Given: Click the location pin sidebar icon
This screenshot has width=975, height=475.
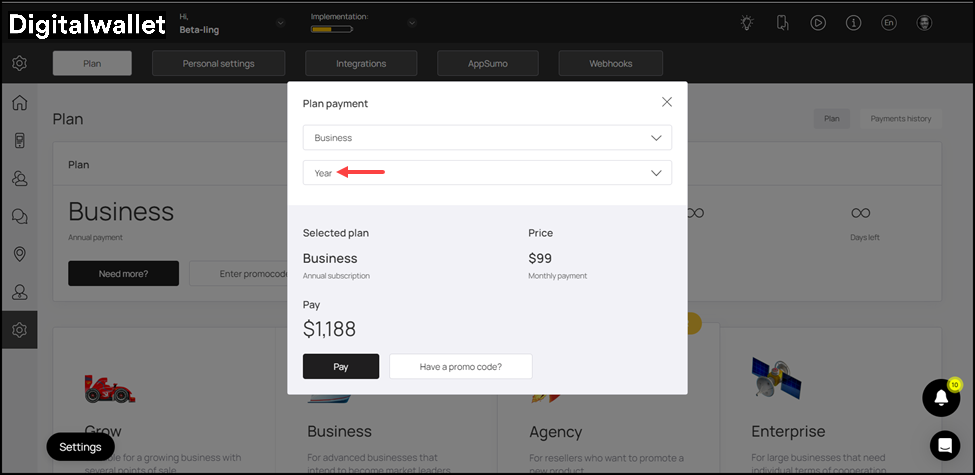Looking at the screenshot, I should [19, 254].
